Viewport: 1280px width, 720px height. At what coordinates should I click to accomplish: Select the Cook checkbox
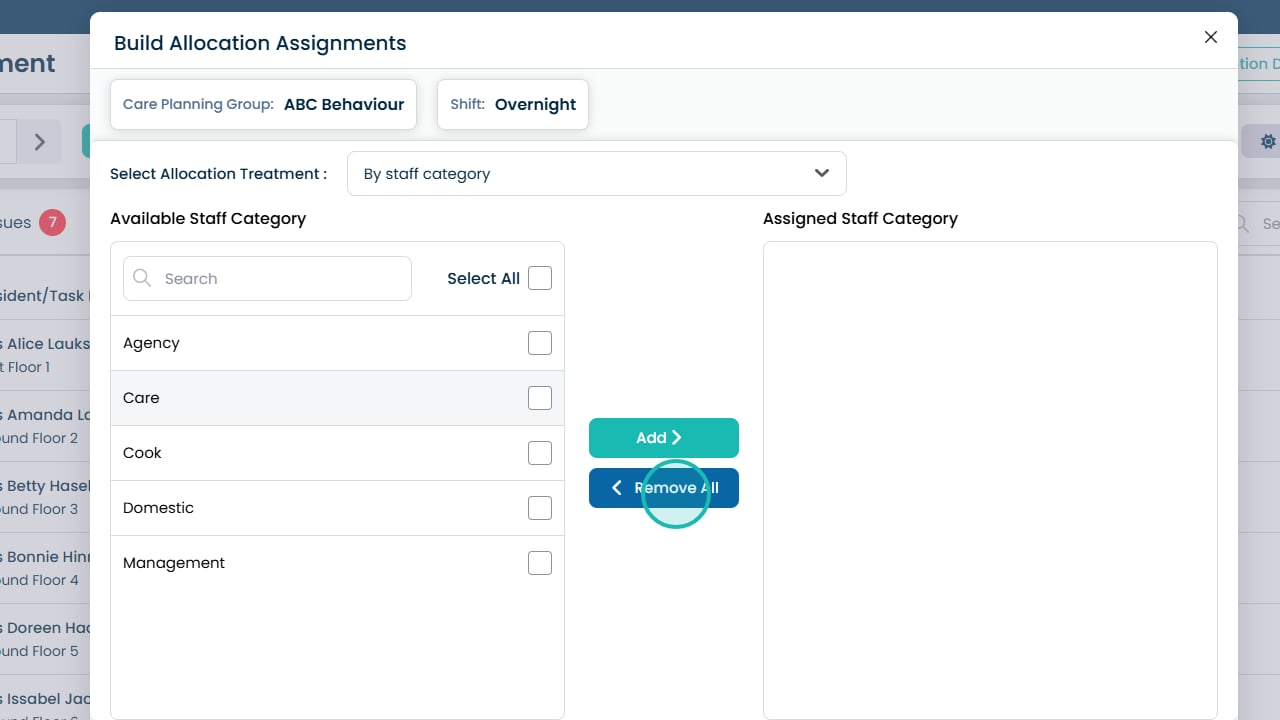(539, 453)
